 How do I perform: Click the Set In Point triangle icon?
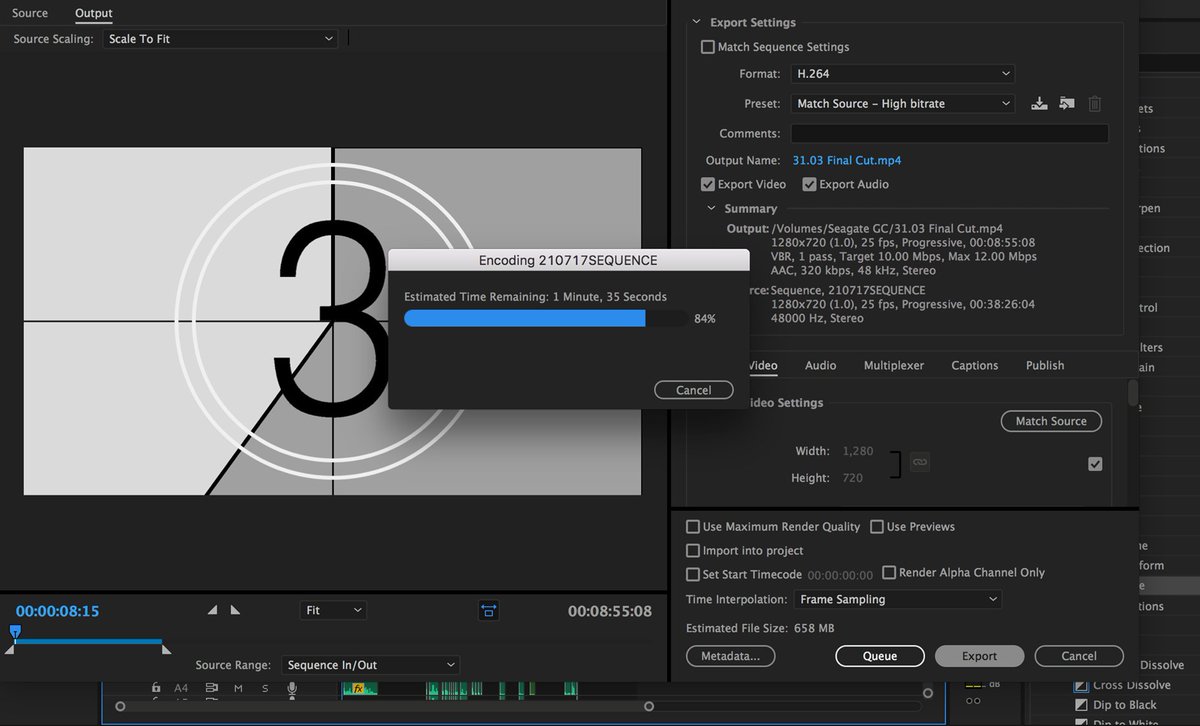[212, 610]
